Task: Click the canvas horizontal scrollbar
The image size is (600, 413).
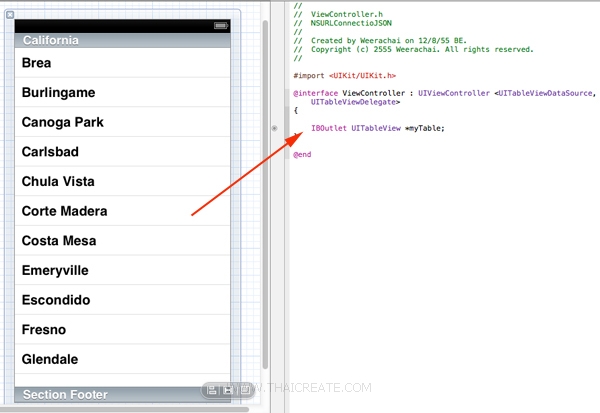Action: [x=124, y=409]
